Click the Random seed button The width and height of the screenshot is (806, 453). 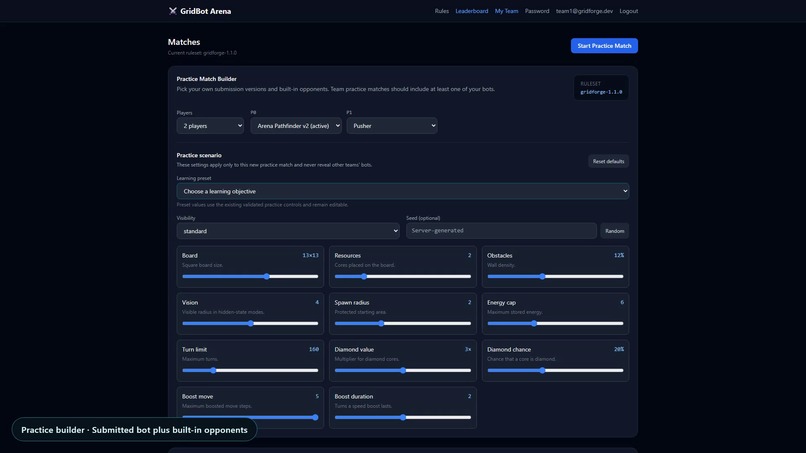point(614,231)
